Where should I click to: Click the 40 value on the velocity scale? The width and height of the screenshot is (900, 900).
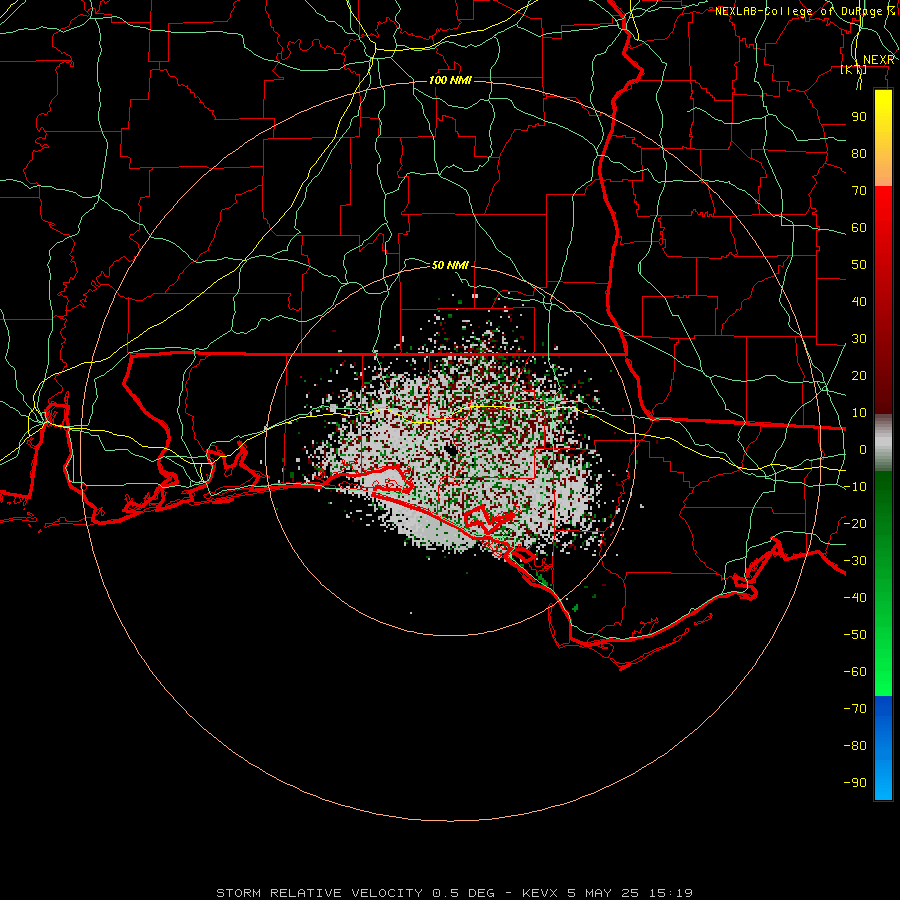pyautogui.click(x=859, y=301)
